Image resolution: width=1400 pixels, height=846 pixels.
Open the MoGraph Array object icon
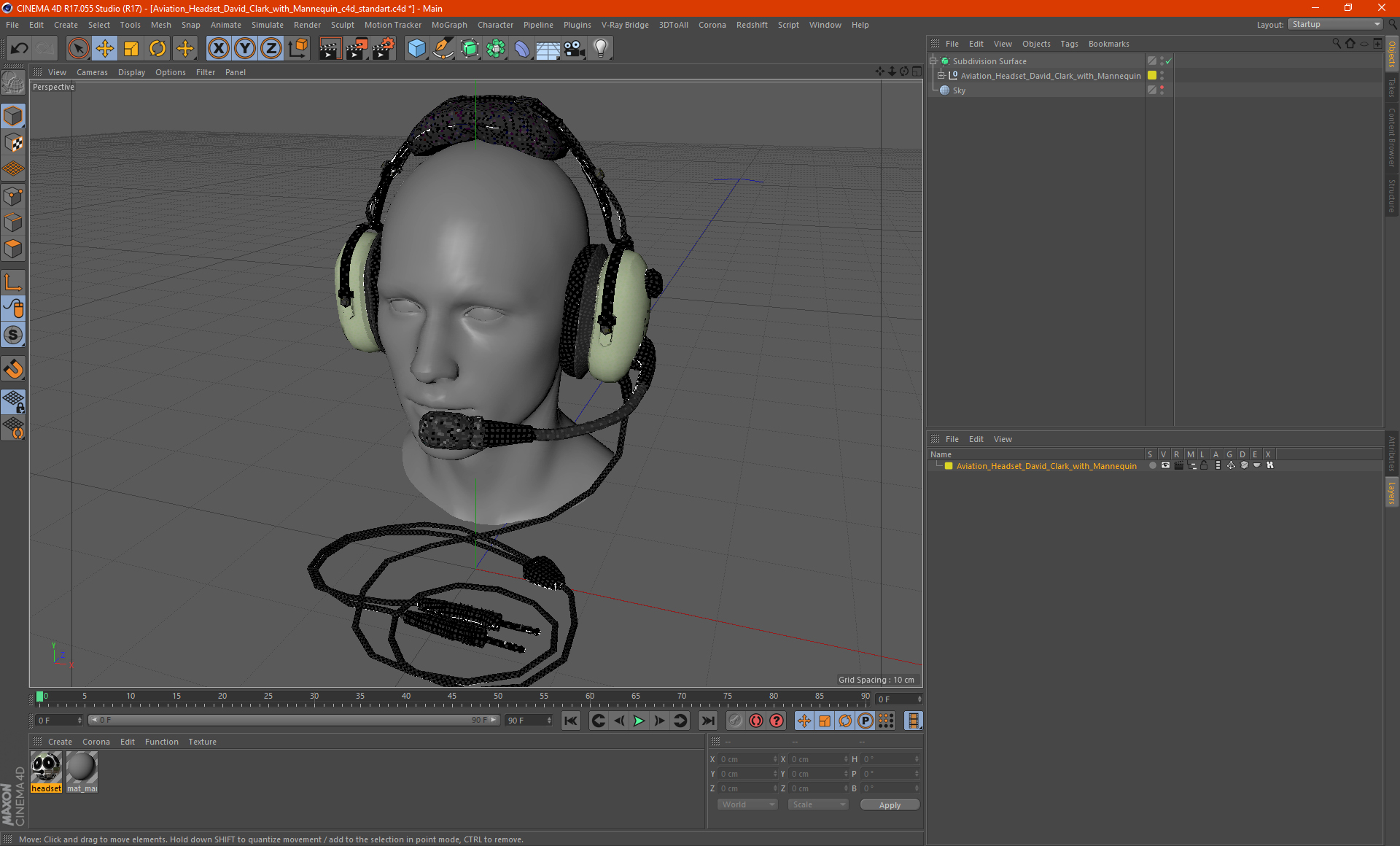tap(496, 49)
